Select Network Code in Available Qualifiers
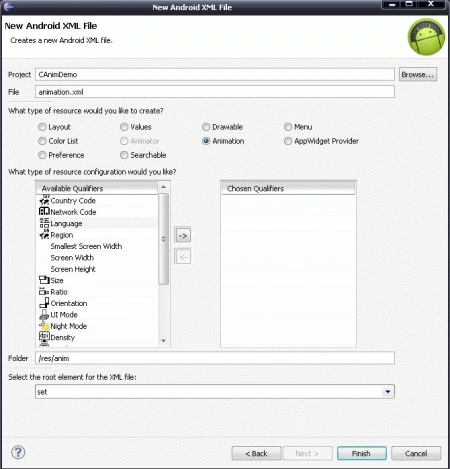 [97, 212]
